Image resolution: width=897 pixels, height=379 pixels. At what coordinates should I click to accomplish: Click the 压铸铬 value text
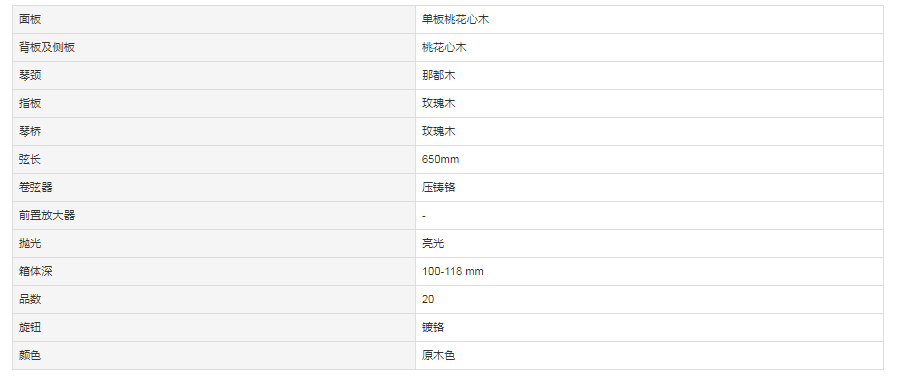[x=439, y=187]
